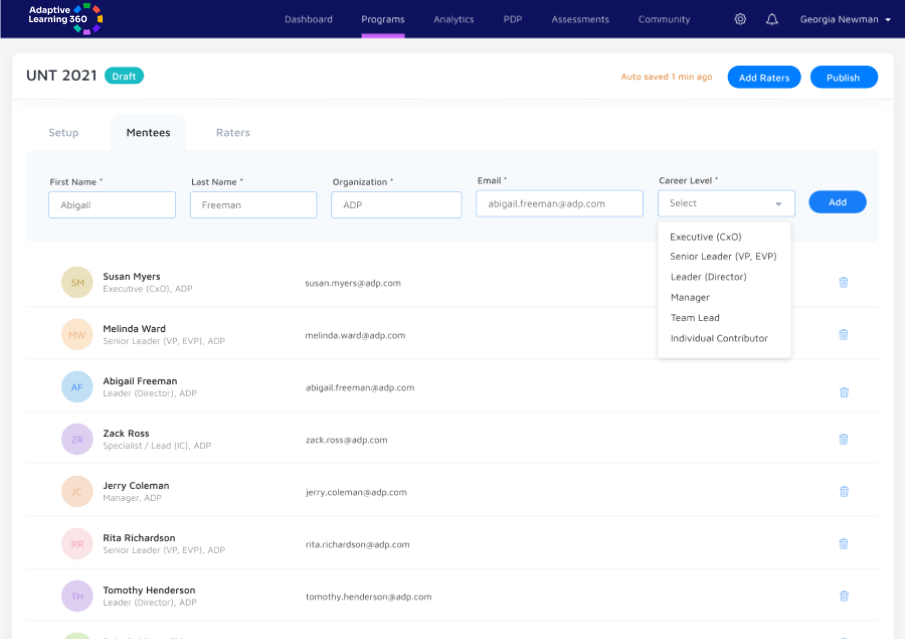Click 'Specialist / Lead (IC), ADP' subtitle

click(157, 446)
